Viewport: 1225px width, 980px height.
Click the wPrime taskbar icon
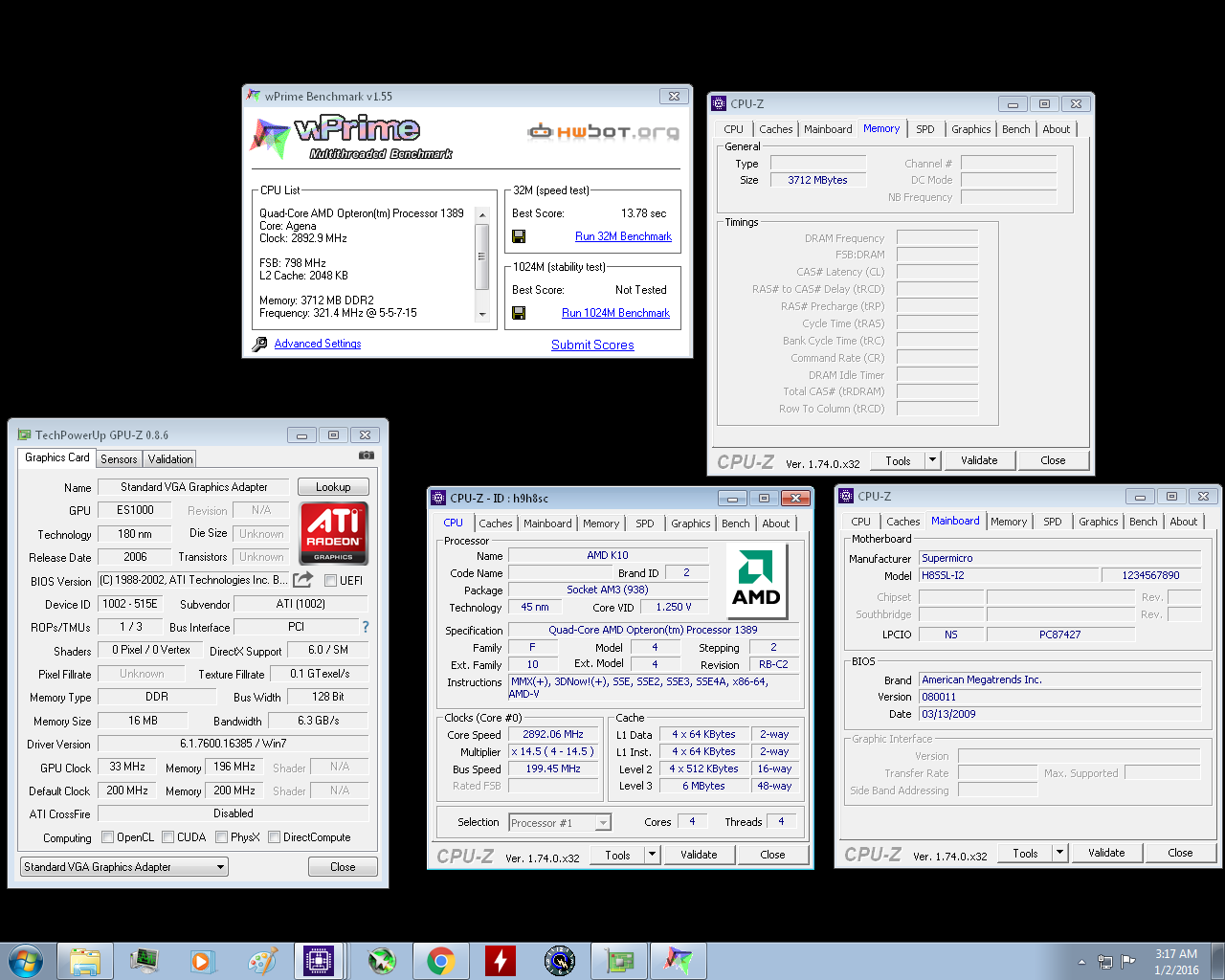point(678,961)
